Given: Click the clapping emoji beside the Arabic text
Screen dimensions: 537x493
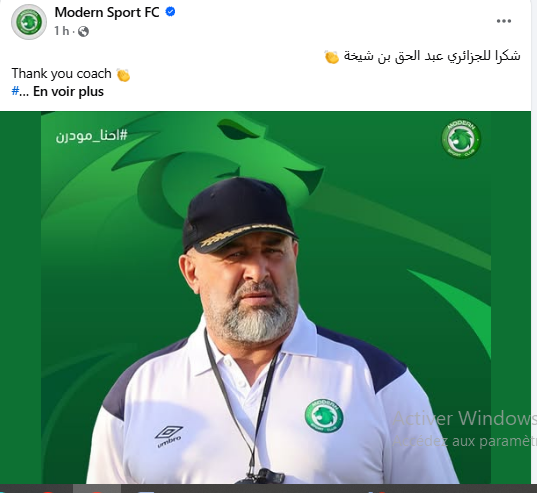Looking at the screenshot, I should tap(332, 57).
